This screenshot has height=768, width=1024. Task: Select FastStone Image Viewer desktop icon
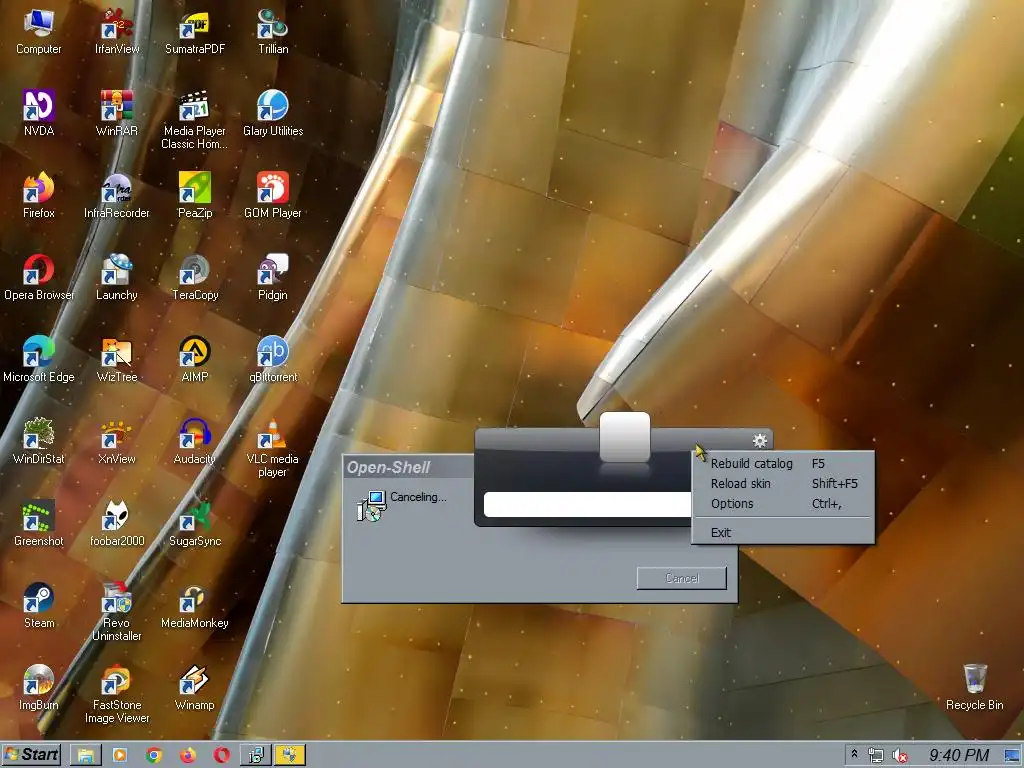117,694
